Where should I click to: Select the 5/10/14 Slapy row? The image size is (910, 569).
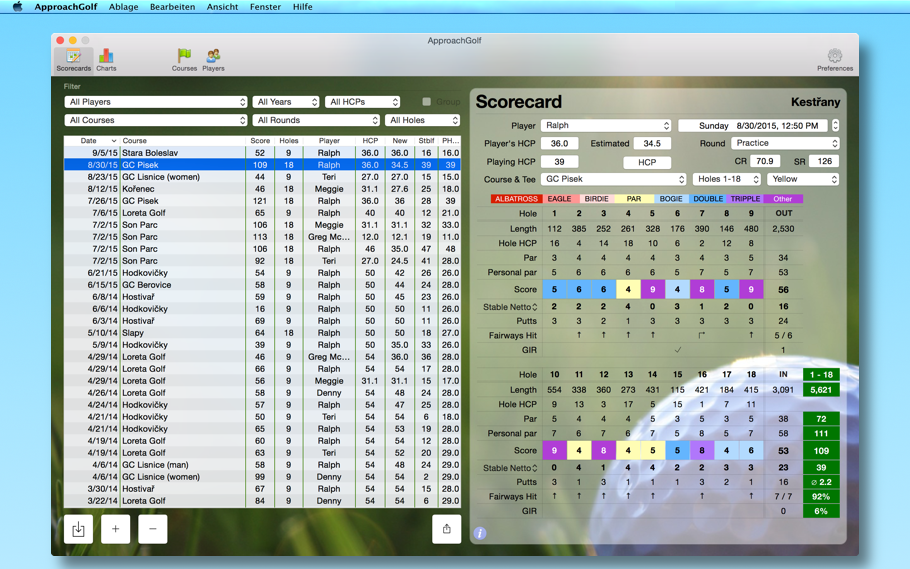pos(262,333)
